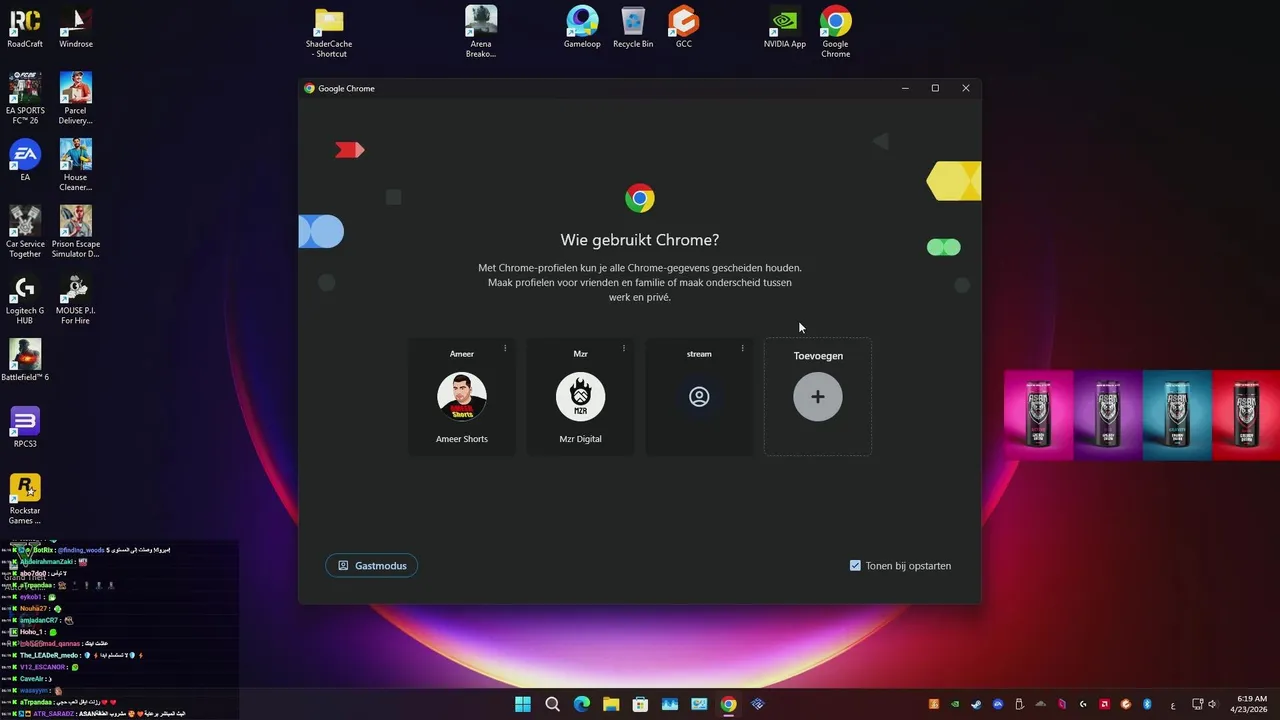Launch Microsoft Edge from taskbar
This screenshot has width=1280, height=720.
pos(582,704)
